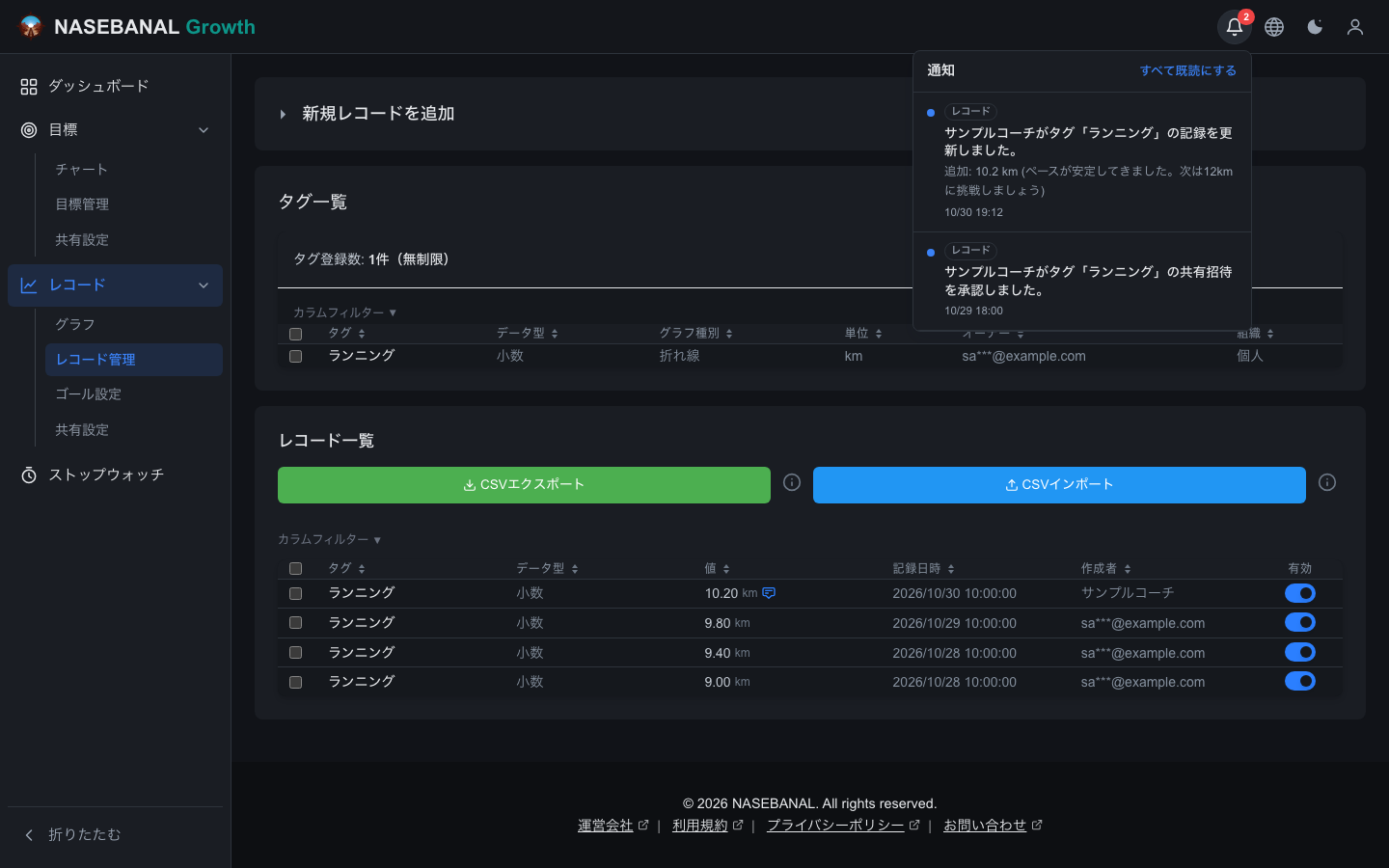Click the NASEBANAL logo icon

31,27
